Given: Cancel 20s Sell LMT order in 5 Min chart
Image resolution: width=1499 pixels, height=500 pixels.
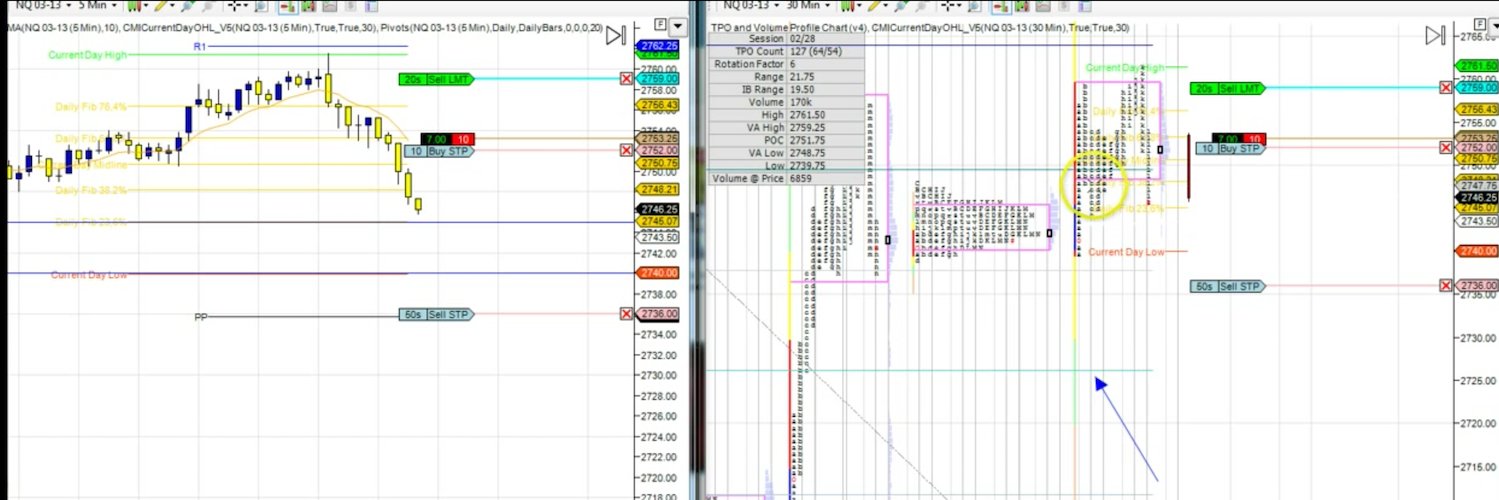Looking at the screenshot, I should pos(627,78).
